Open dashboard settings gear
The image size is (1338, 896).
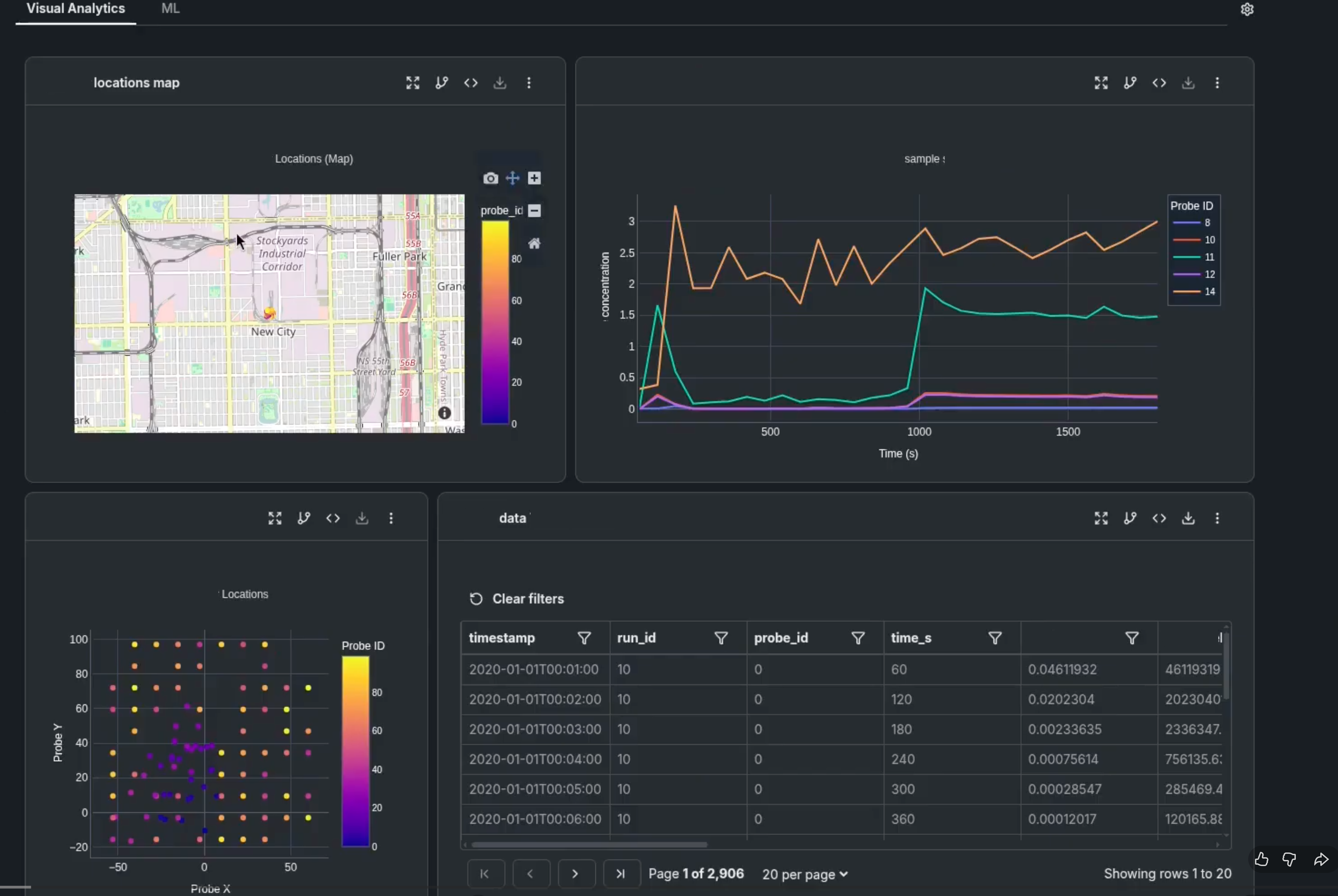pyautogui.click(x=1247, y=10)
